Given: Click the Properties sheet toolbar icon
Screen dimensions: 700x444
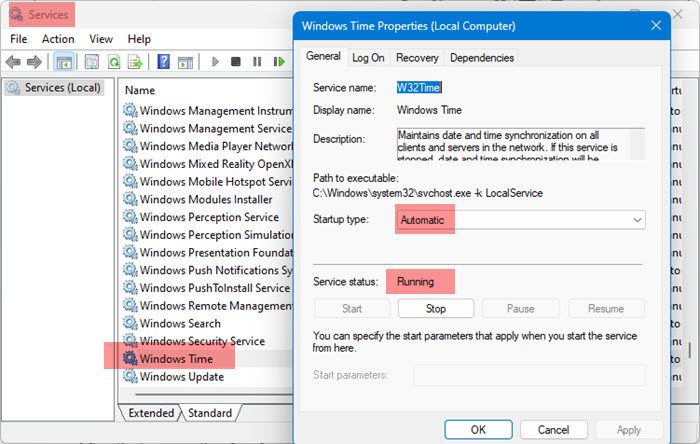Looking at the screenshot, I should (92, 62).
